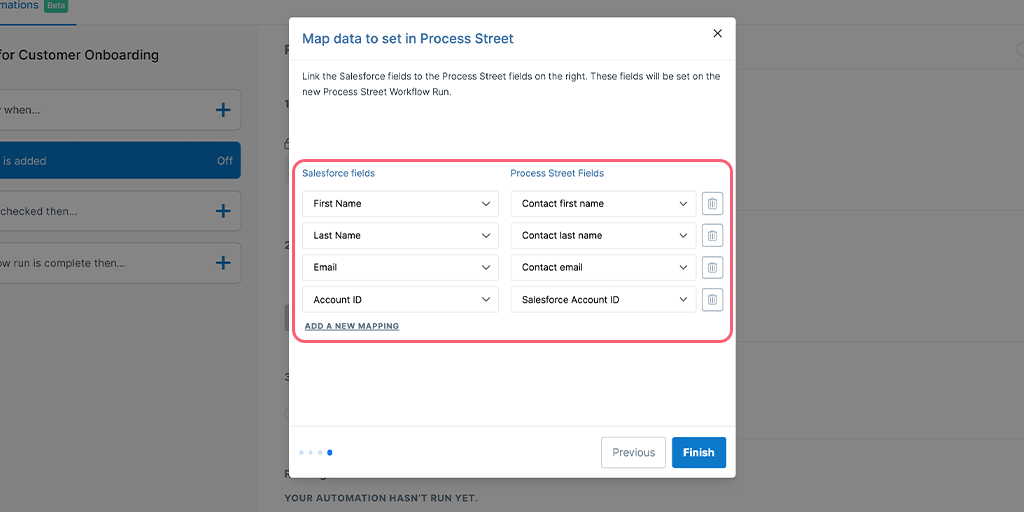Delete the Account ID mapping row
Screen dimensions: 1024x512
point(712,300)
